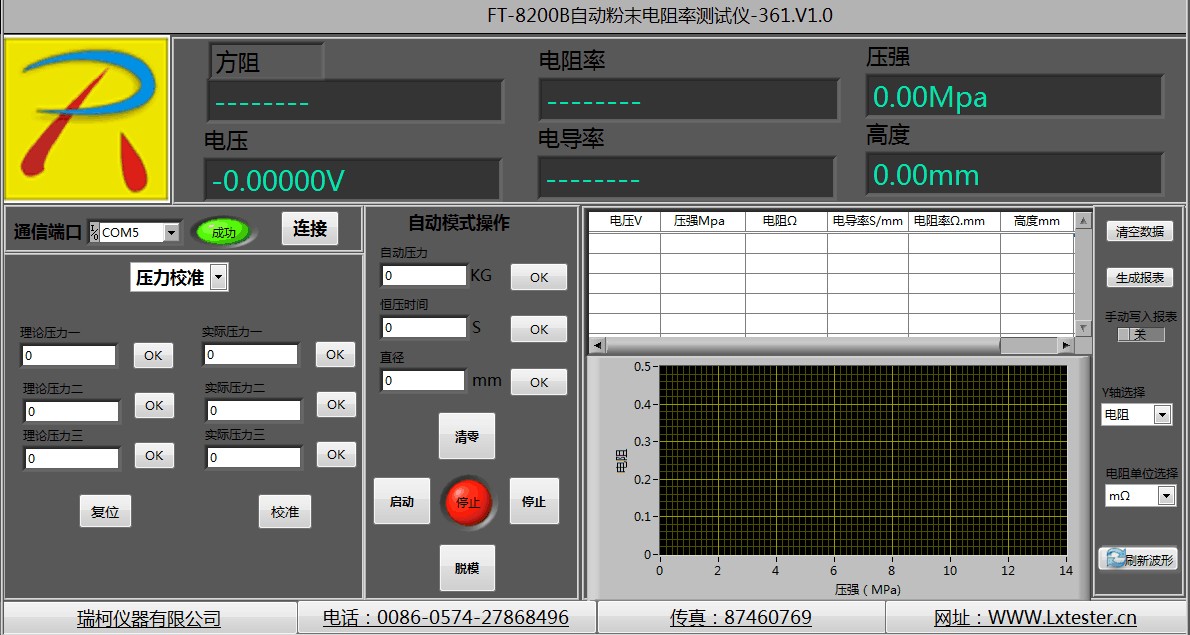Open the 电阻单位选择 dropdown showing mΩ
This screenshot has height=635, width=1190.
coord(1165,495)
